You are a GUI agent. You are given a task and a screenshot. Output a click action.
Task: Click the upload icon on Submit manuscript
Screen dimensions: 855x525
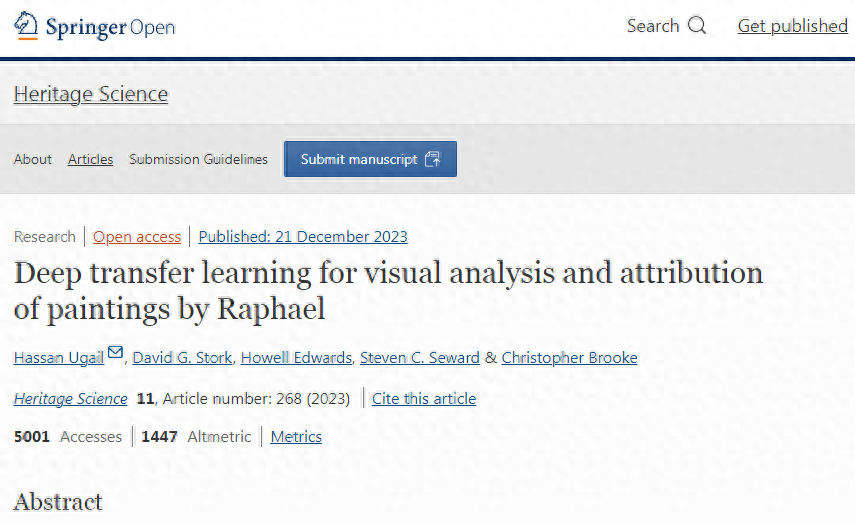pos(433,159)
